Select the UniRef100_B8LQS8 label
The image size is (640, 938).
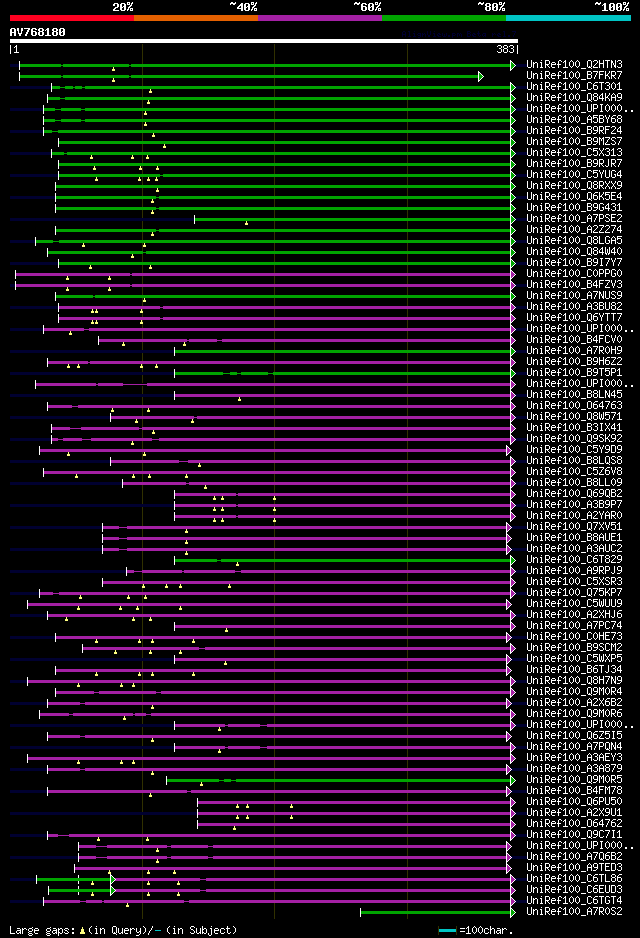574,461
